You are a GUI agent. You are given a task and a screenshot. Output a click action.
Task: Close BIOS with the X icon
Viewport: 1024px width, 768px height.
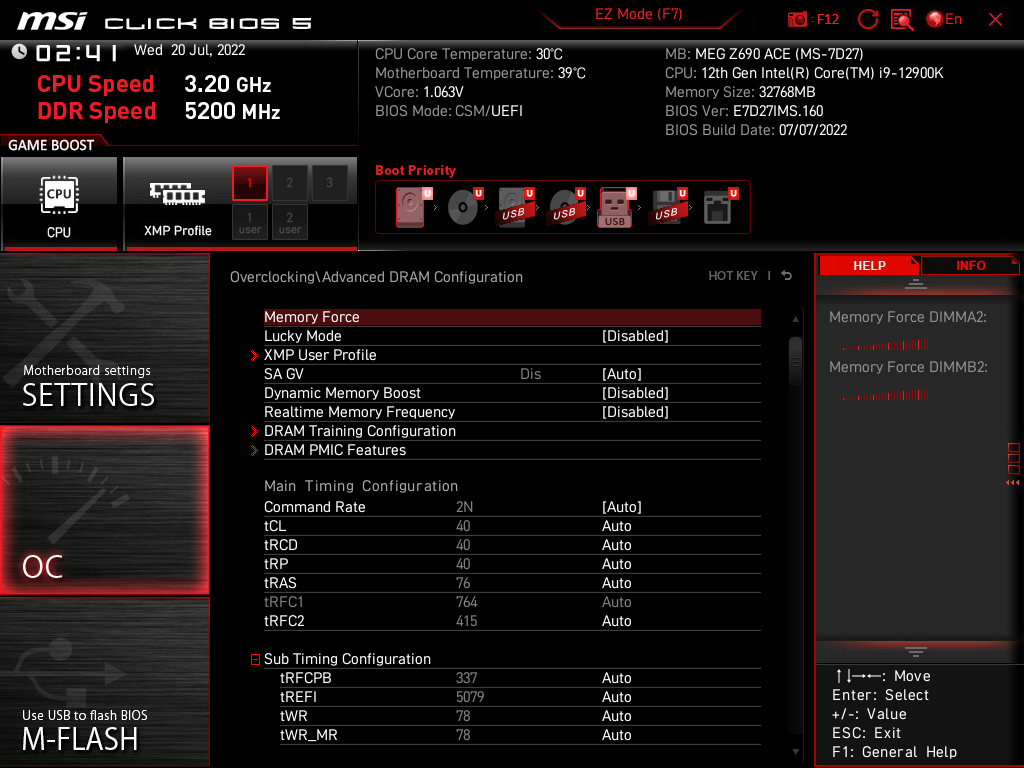pyautogui.click(x=995, y=20)
